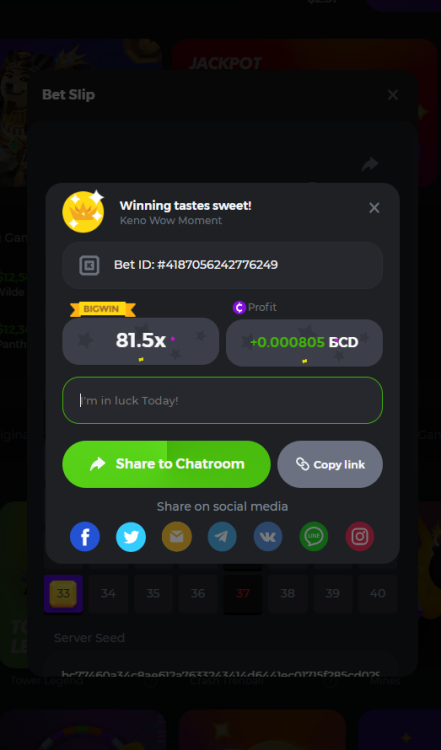Click the share arrow in Bet Slip
The image size is (441, 750).
(370, 165)
